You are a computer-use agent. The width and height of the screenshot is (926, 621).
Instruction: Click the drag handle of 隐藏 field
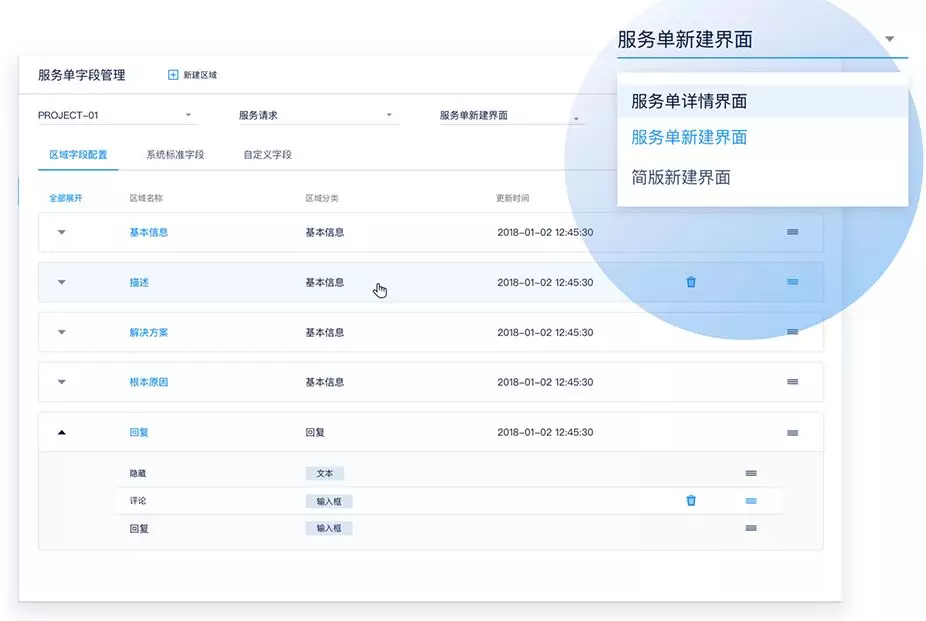pos(751,473)
